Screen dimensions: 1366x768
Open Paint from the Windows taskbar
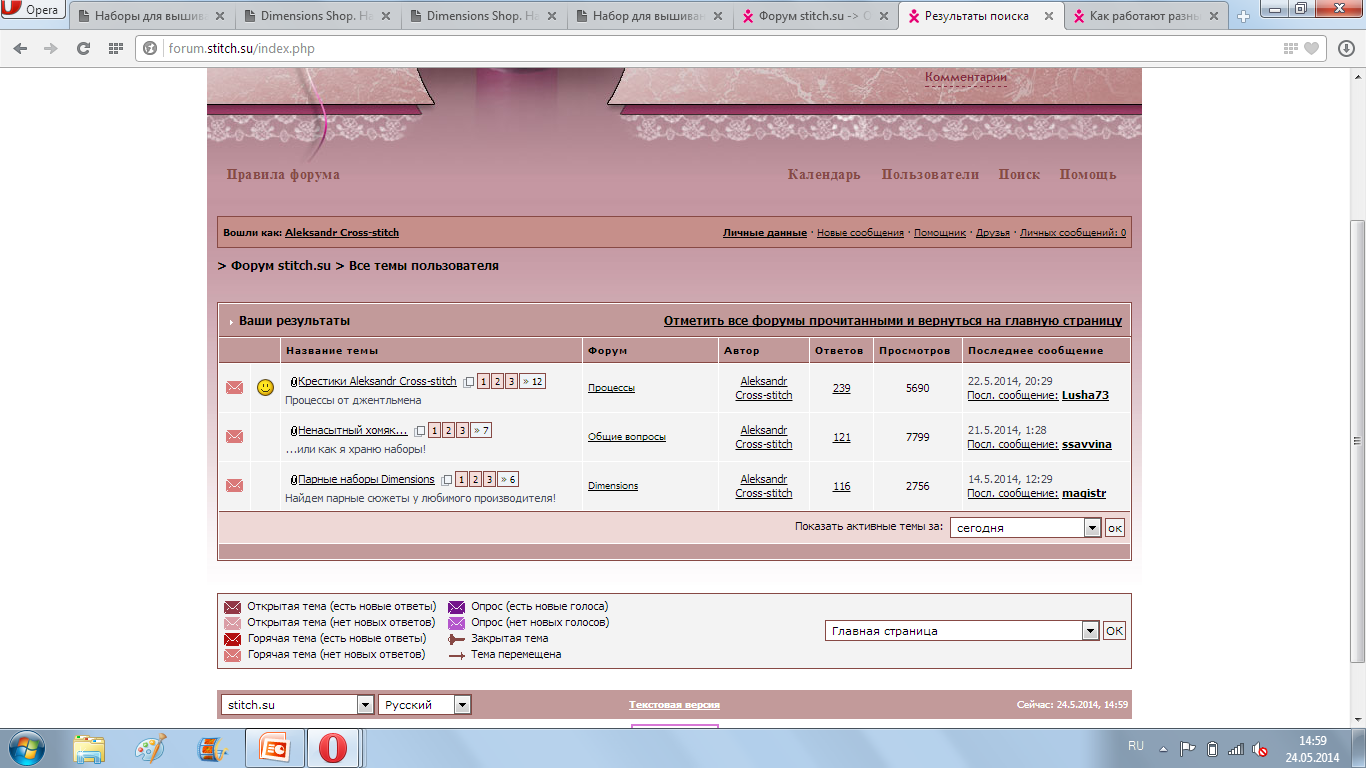point(151,748)
